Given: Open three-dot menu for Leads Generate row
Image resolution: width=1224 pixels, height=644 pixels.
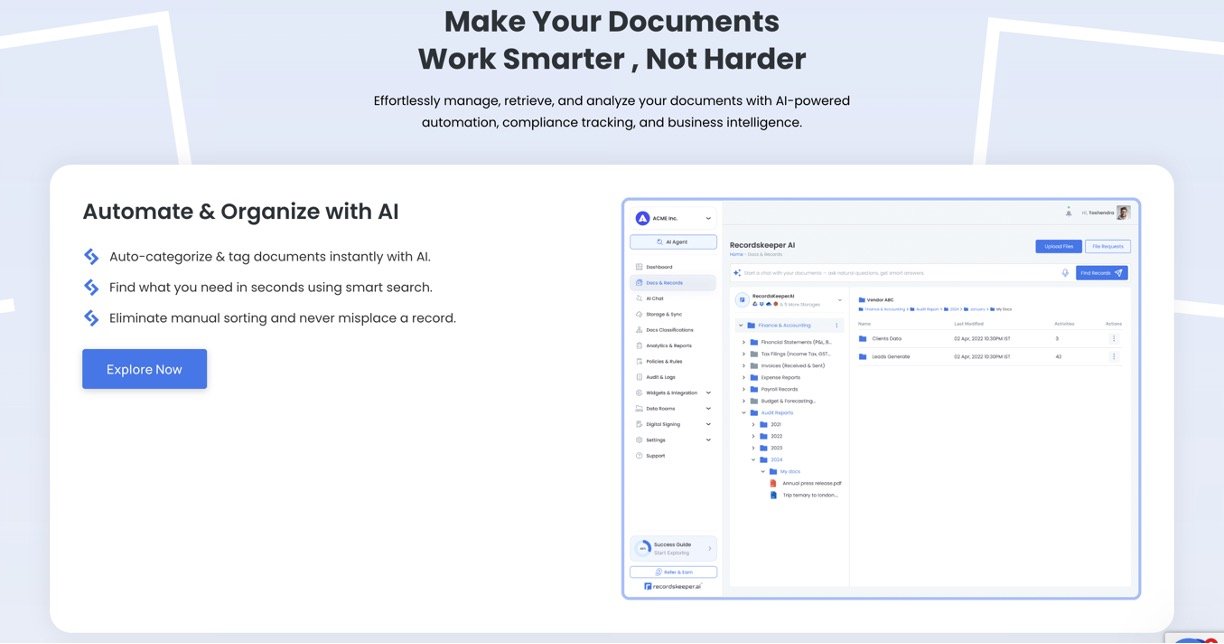Looking at the screenshot, I should tap(1114, 357).
